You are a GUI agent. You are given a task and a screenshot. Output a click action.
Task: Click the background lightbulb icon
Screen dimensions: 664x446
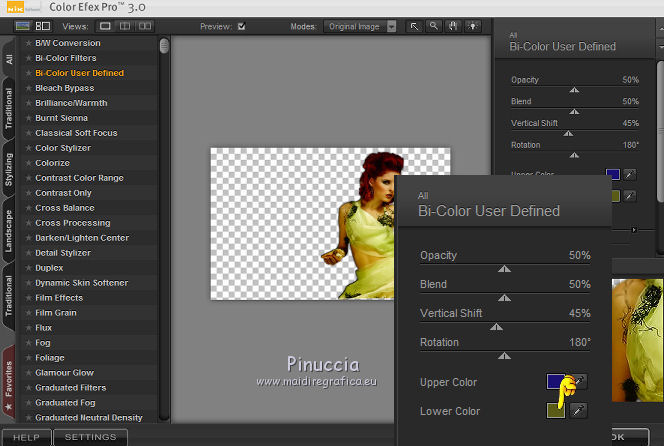click(x=471, y=26)
